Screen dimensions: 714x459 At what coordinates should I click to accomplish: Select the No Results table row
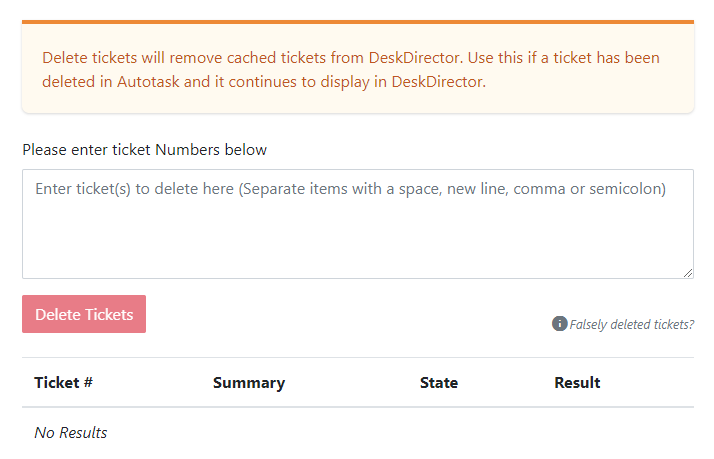(x=358, y=433)
